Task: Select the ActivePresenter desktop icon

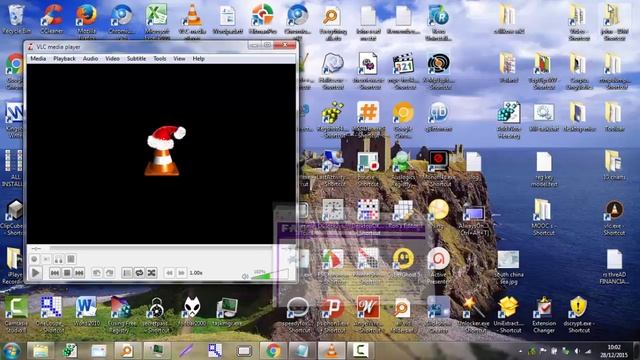Action: [x=438, y=266]
